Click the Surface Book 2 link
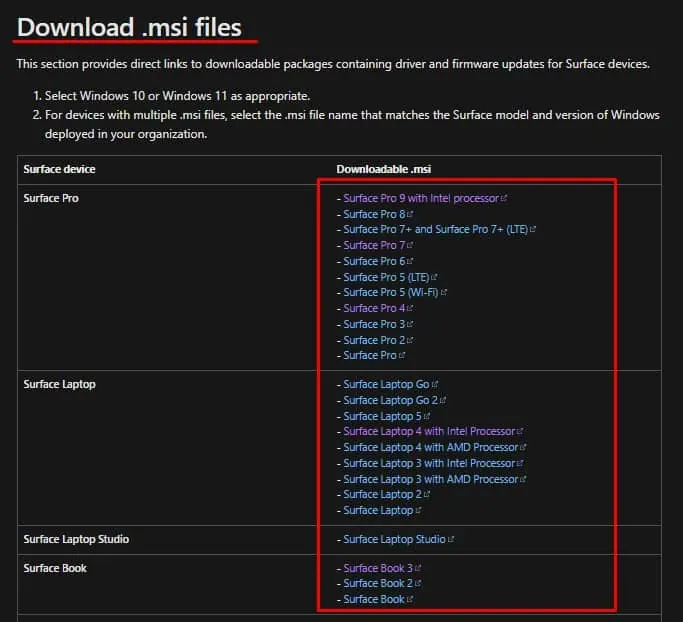683x622 pixels. tap(378, 583)
